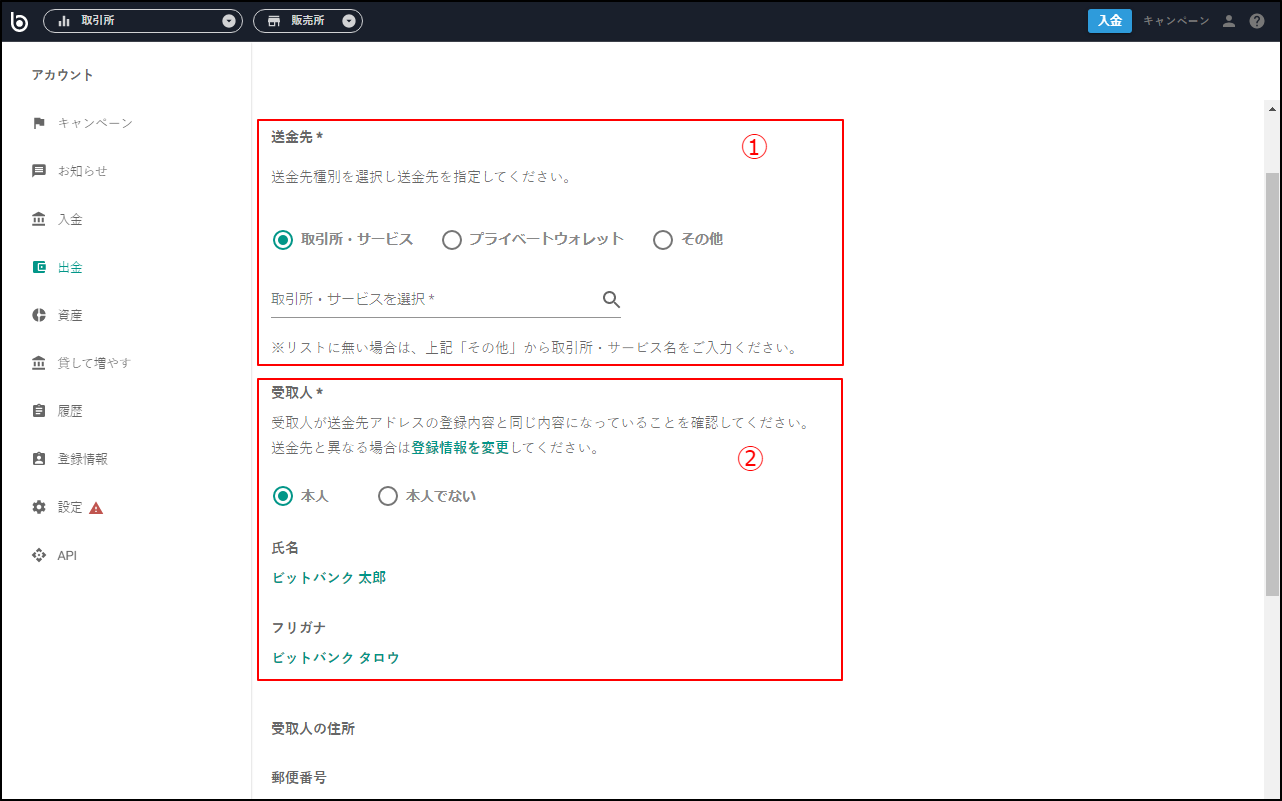Click the name text ビットバンク 太郎
Viewport: 1282px width, 801px height.
[x=329, y=578]
